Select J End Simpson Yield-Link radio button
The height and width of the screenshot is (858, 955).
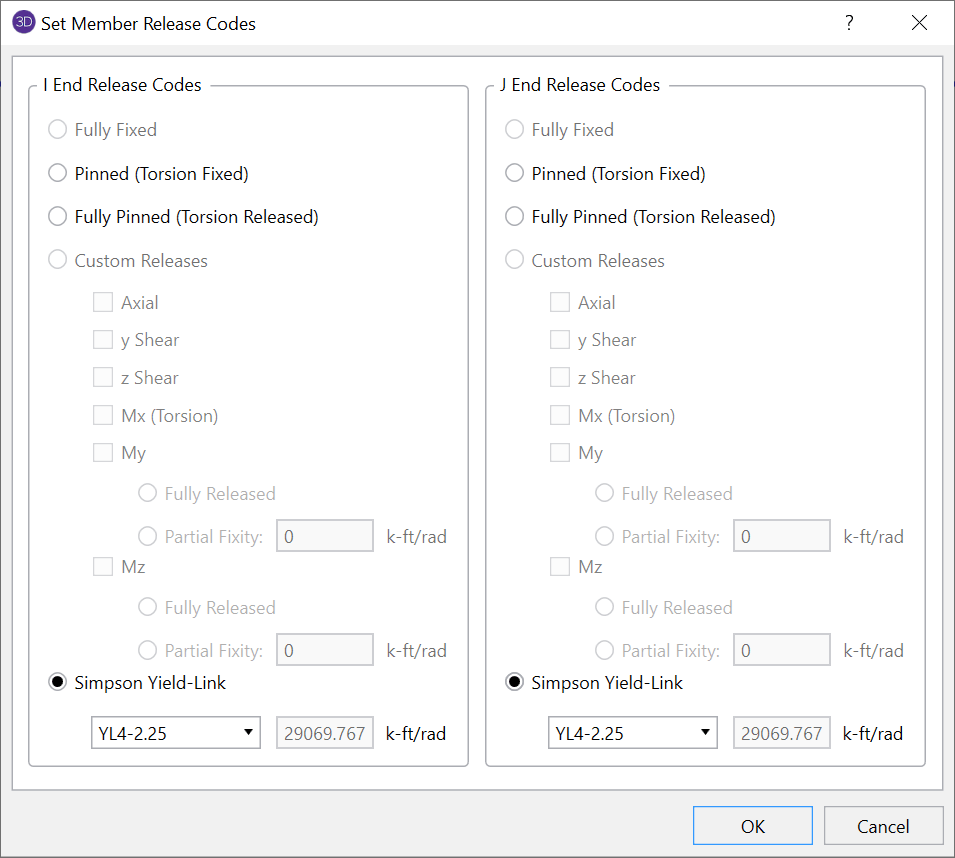(x=515, y=684)
